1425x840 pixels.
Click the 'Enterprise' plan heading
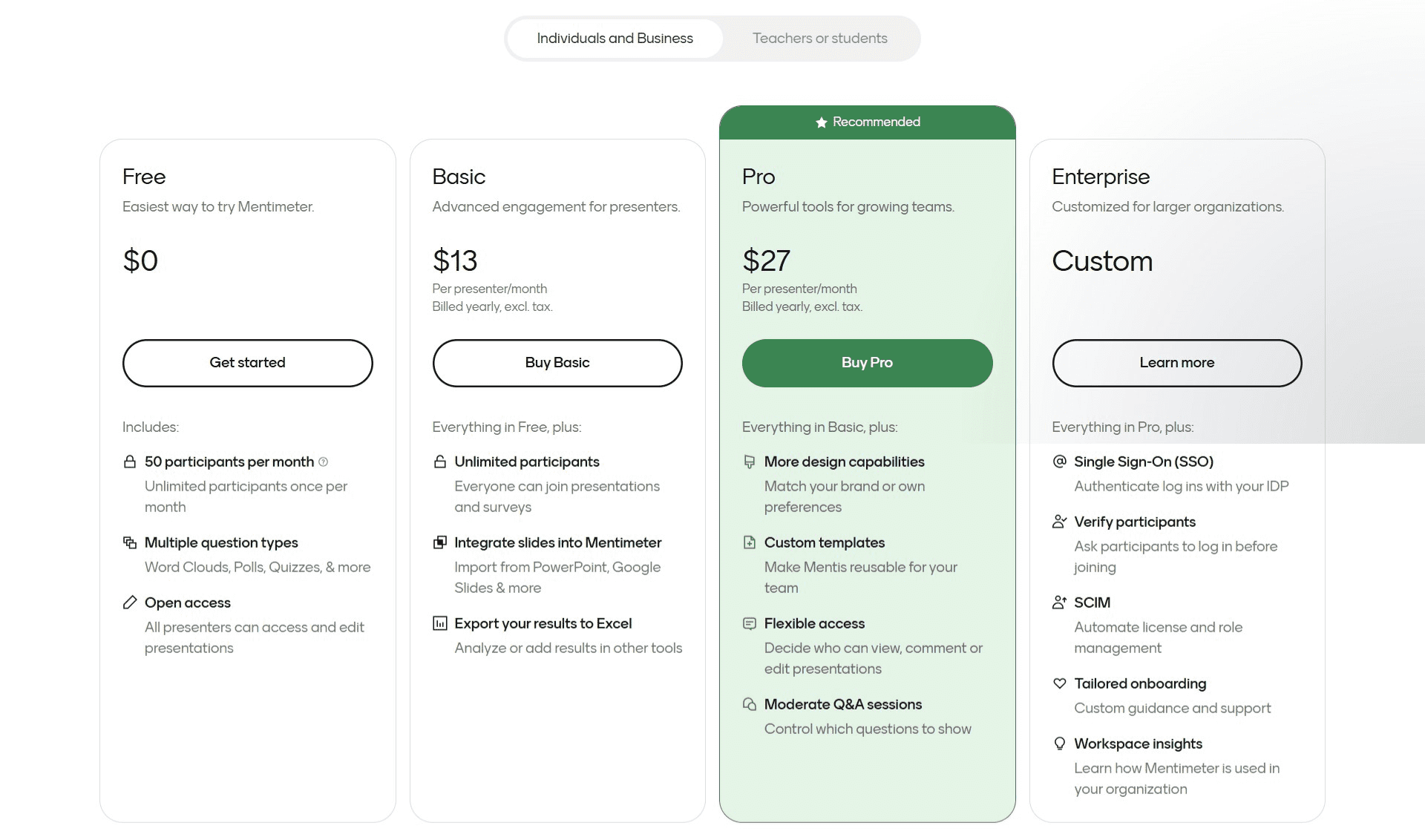(x=1101, y=177)
